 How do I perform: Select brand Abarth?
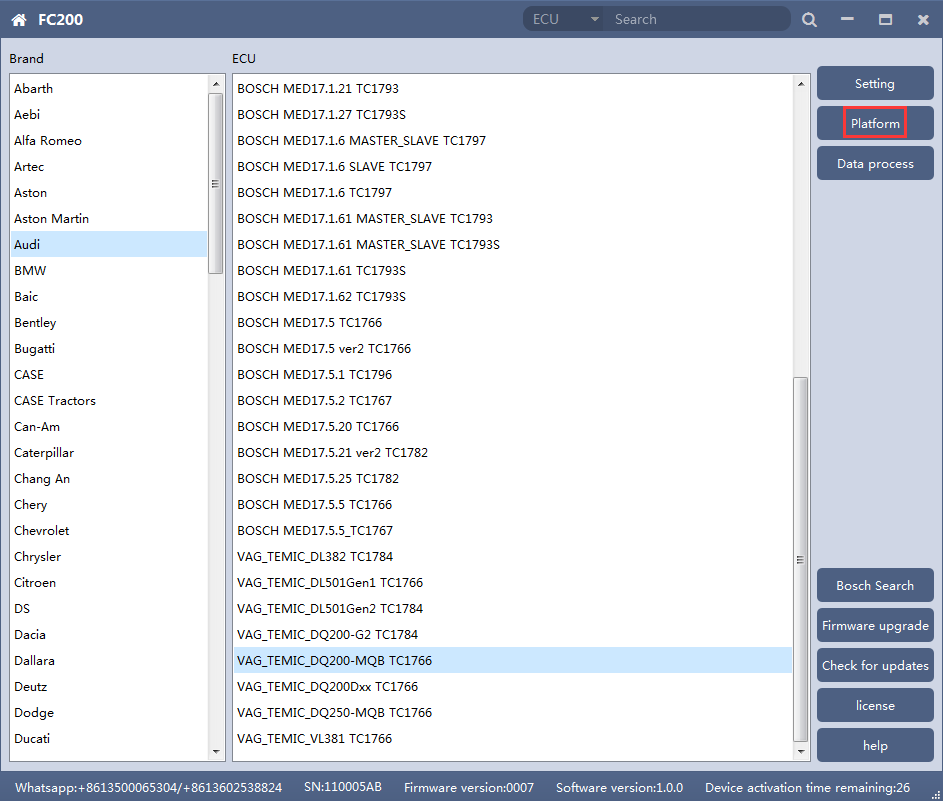[109, 88]
